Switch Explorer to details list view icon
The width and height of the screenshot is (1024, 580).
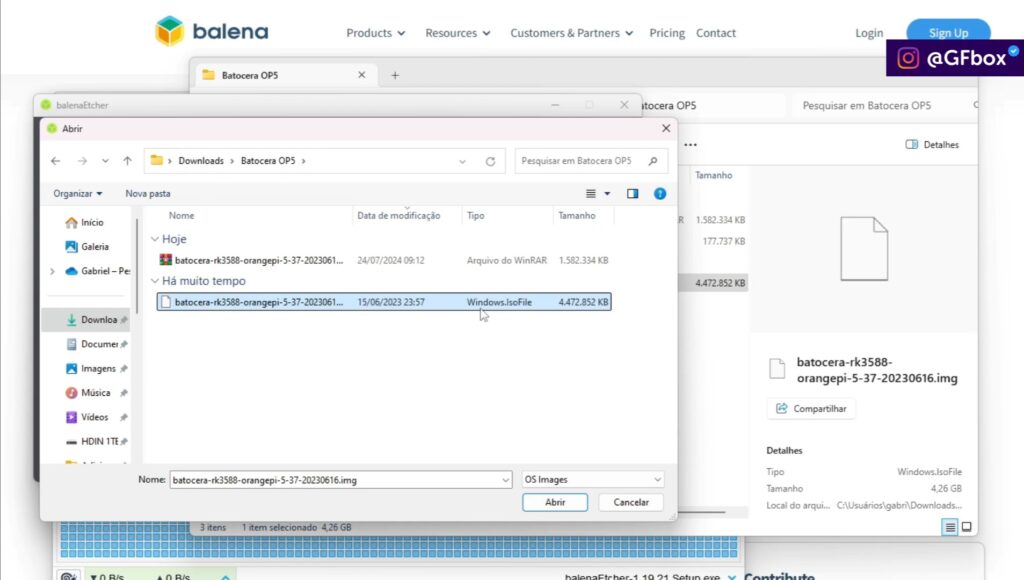point(950,527)
